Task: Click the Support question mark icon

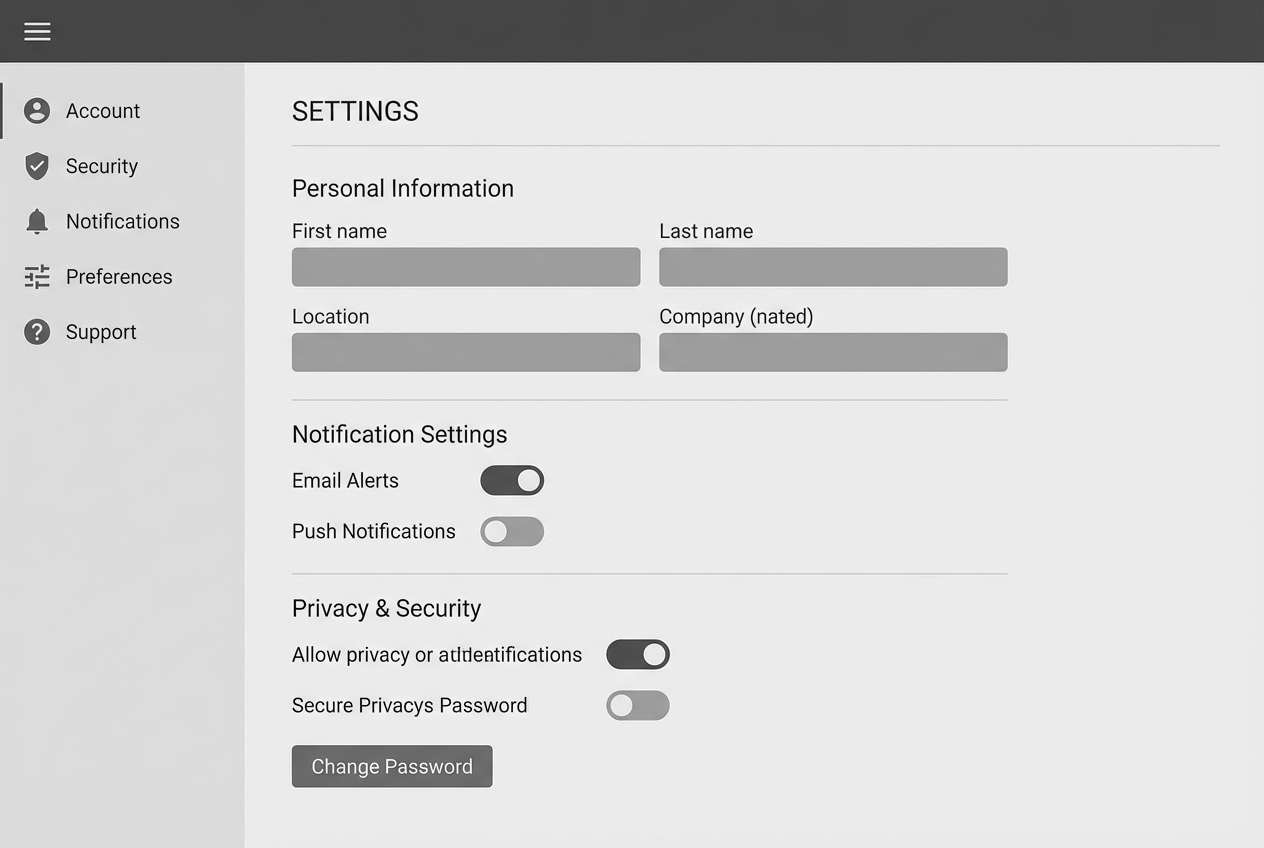Action: click(37, 331)
